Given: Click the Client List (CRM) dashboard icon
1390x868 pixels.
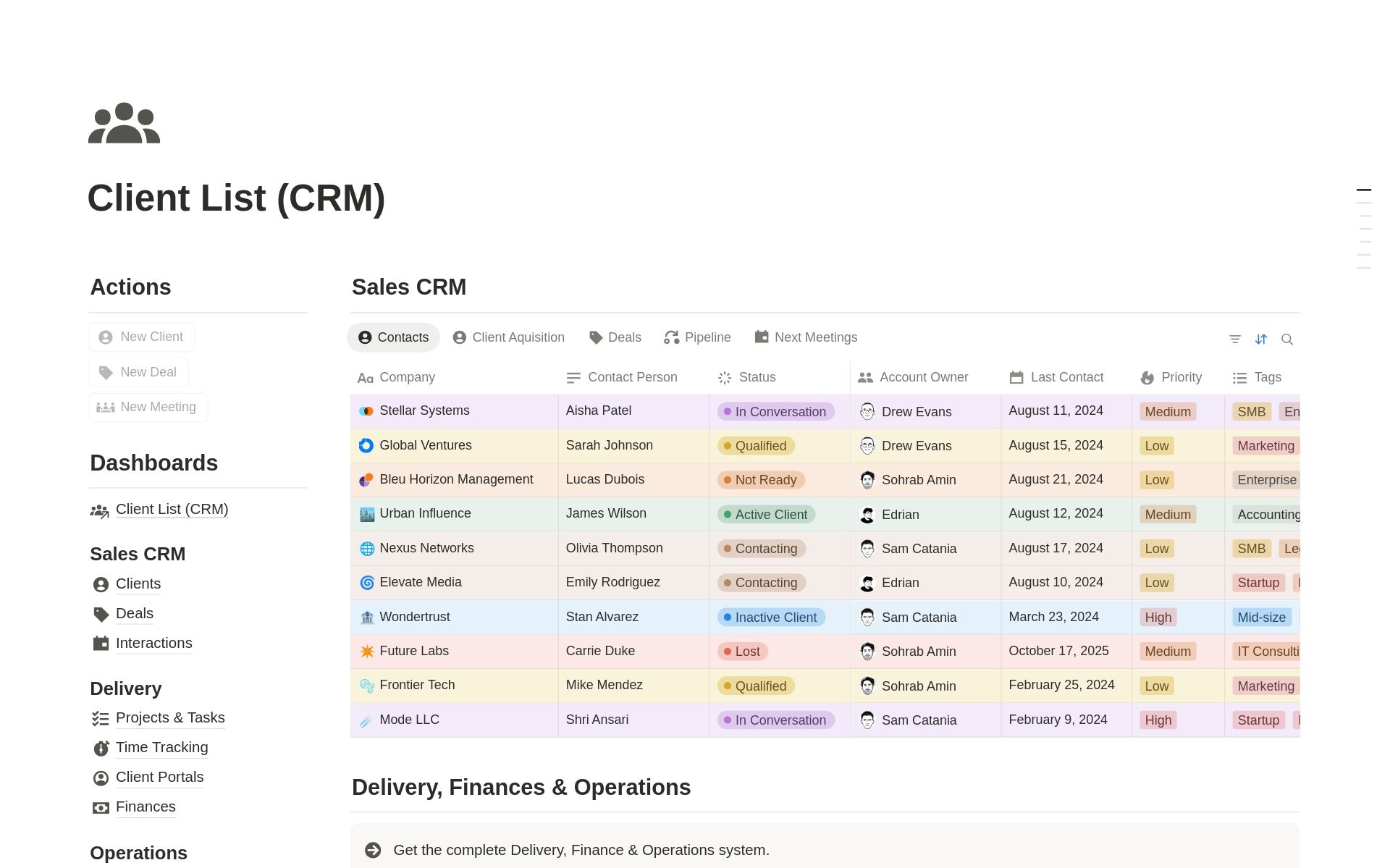Looking at the screenshot, I should [99, 510].
